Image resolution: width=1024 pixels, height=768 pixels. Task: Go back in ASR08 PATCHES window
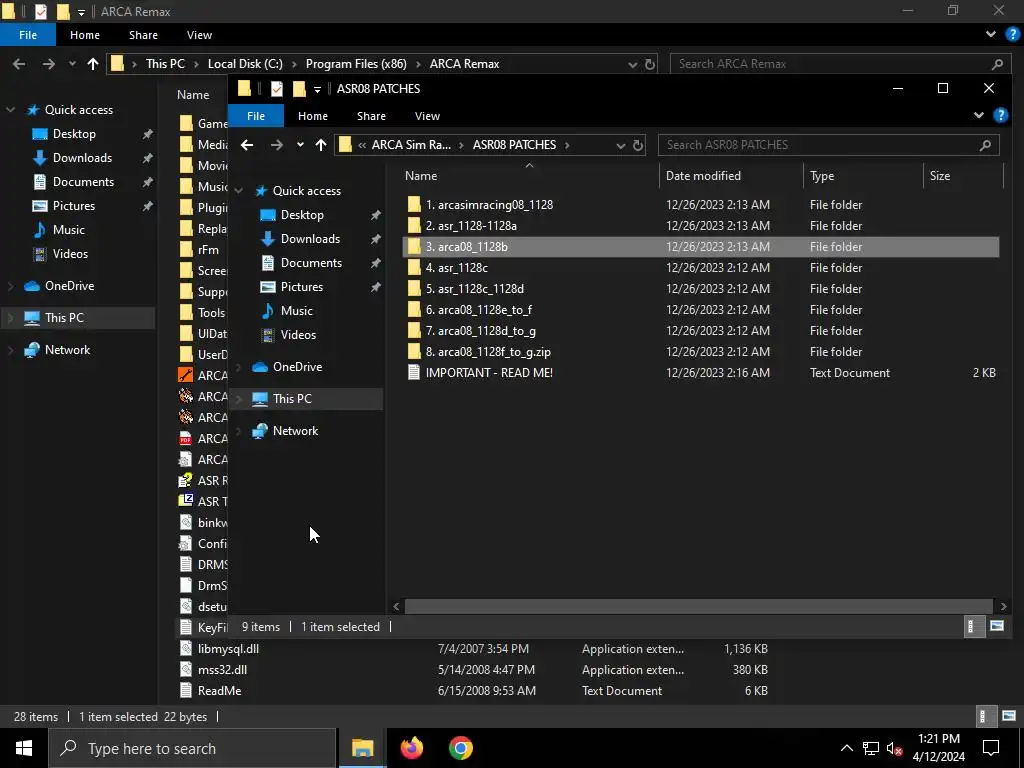click(x=247, y=145)
